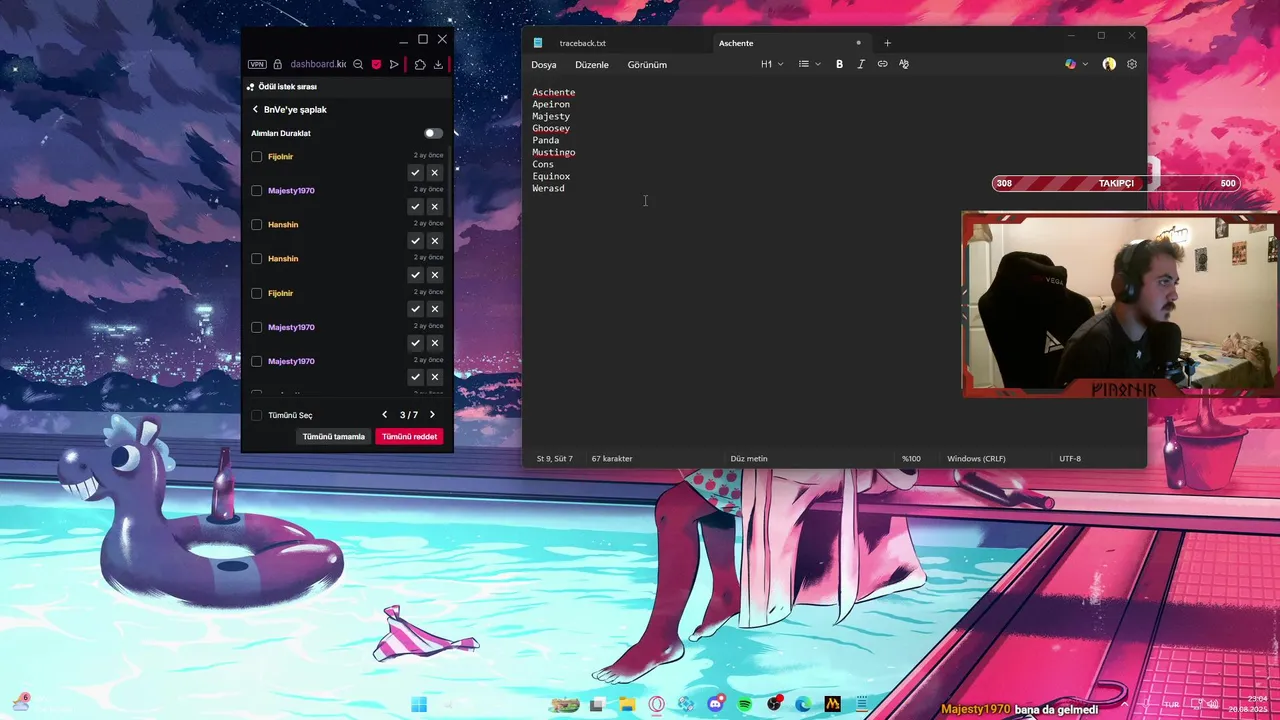Select the Aschente tab
Viewport: 1280px width, 720px height.
click(736, 43)
